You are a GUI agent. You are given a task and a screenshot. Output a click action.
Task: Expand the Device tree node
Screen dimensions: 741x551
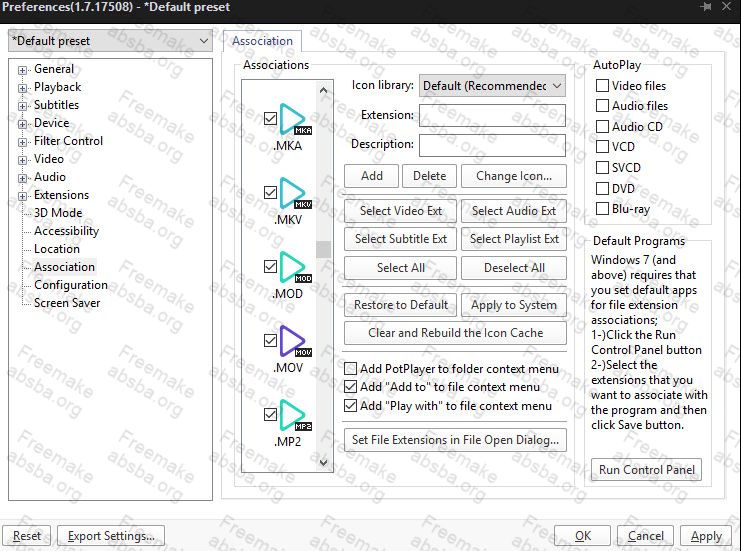[x=22, y=124]
